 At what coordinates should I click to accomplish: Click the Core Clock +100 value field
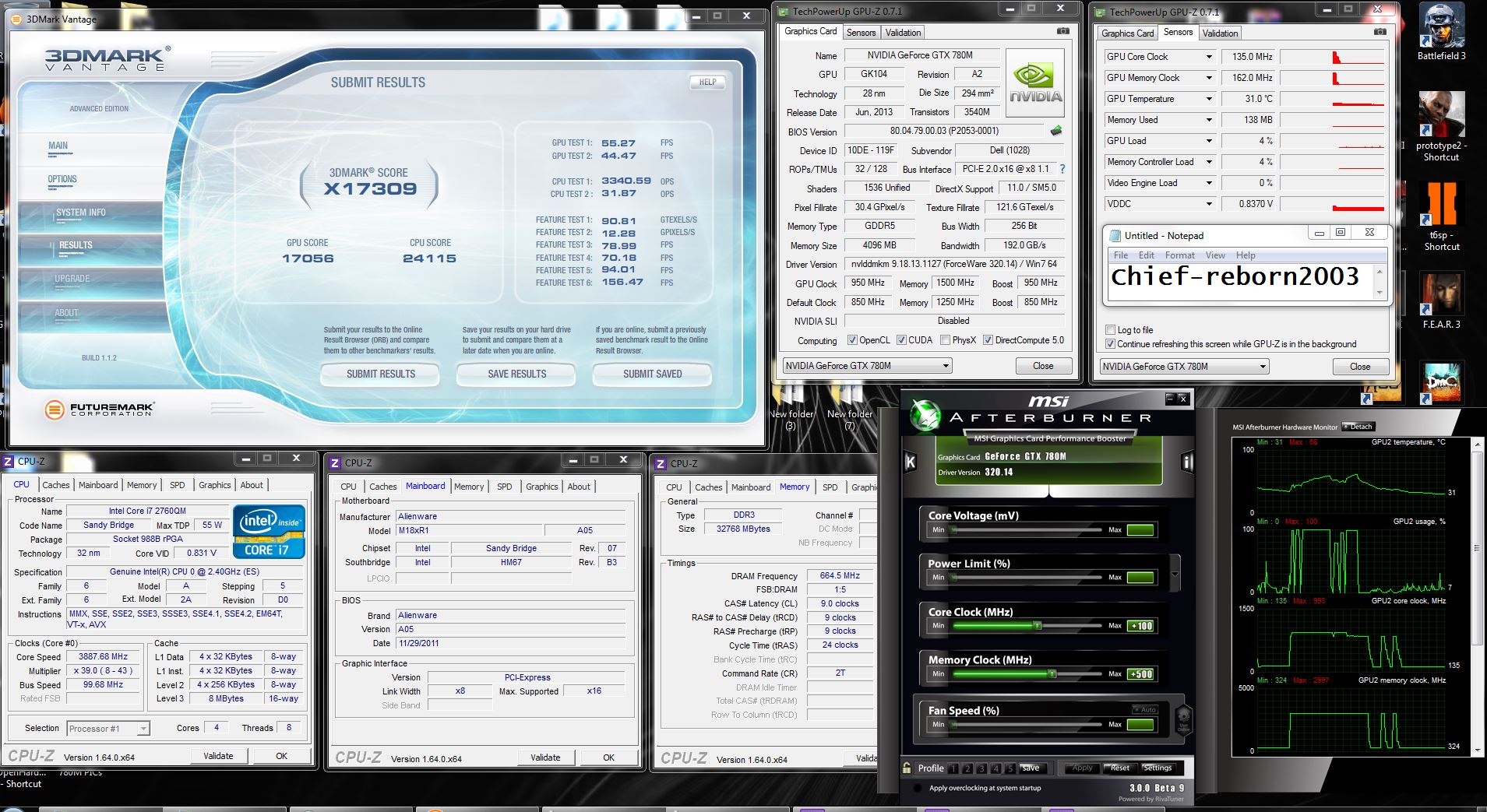[x=1140, y=626]
